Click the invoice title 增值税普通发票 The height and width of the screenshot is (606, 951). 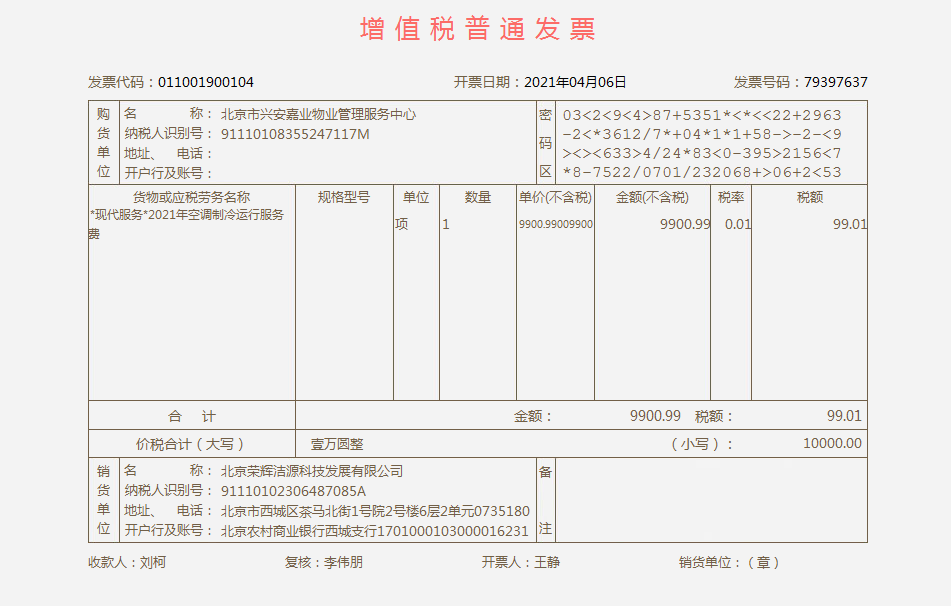[x=477, y=29]
